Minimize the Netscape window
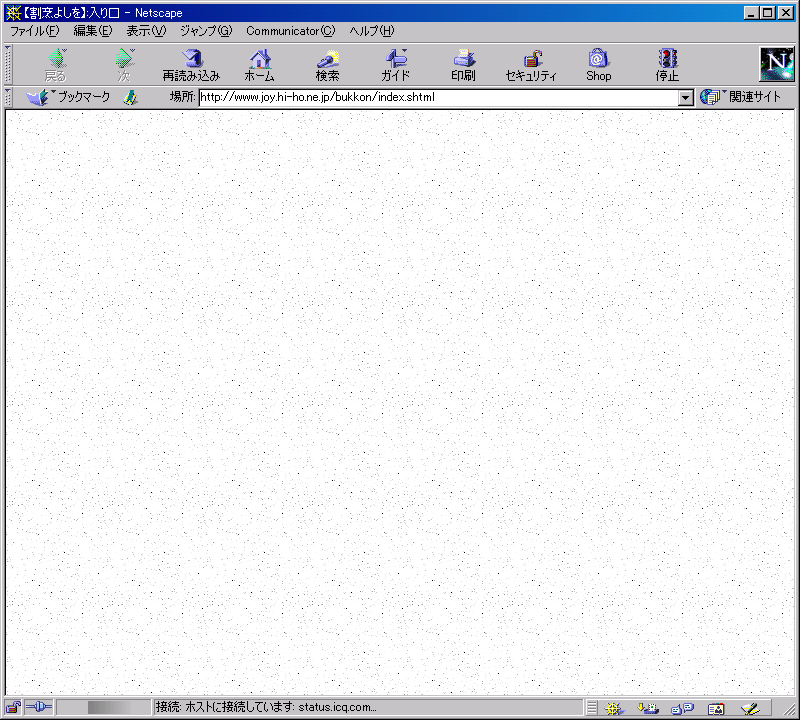The image size is (800, 720). 750,13
